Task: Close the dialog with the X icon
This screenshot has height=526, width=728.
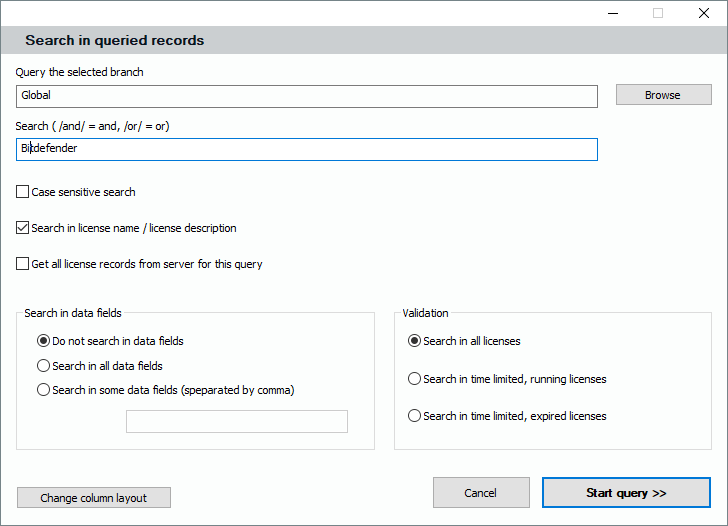Action: coord(704,13)
